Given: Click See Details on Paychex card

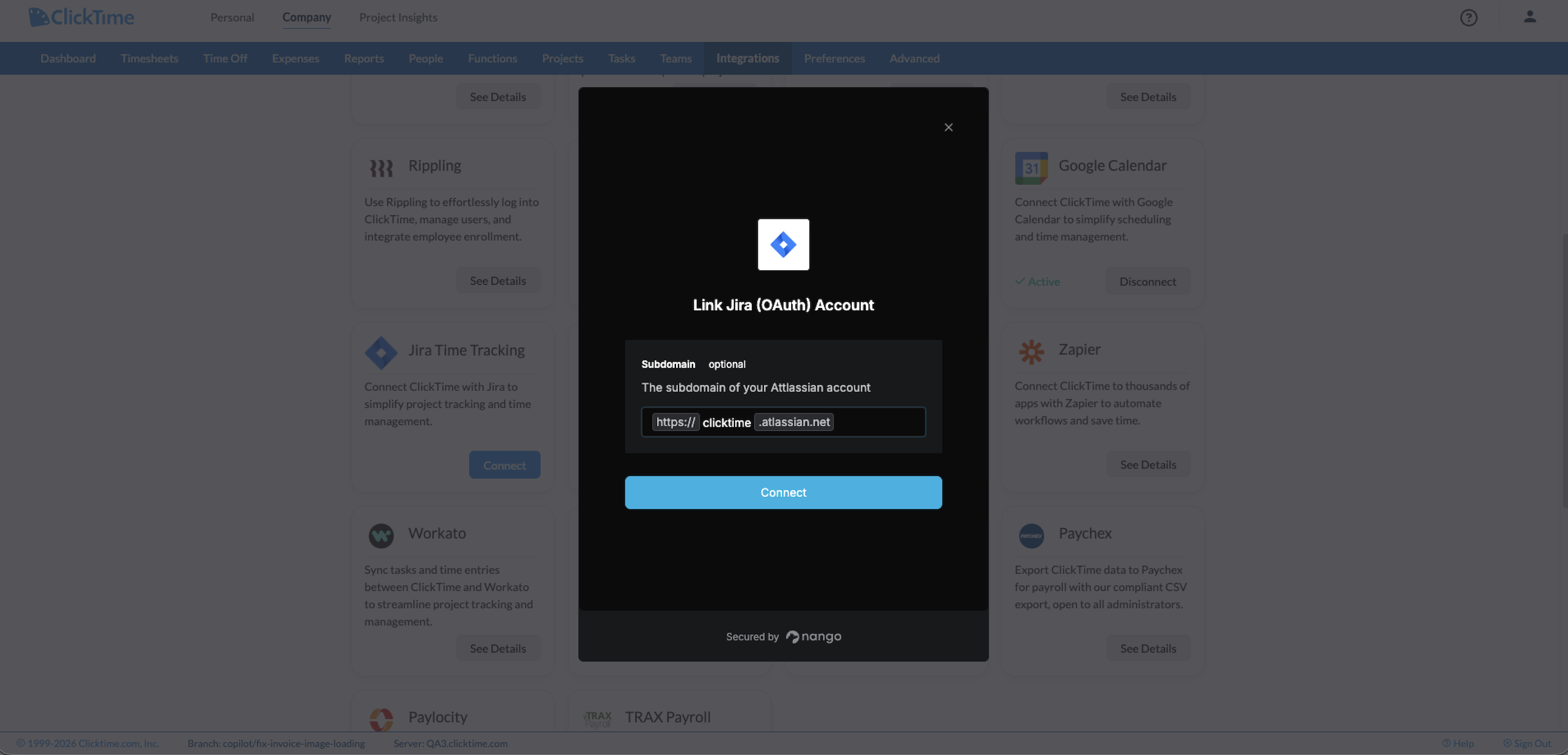Looking at the screenshot, I should pyautogui.click(x=1148, y=648).
